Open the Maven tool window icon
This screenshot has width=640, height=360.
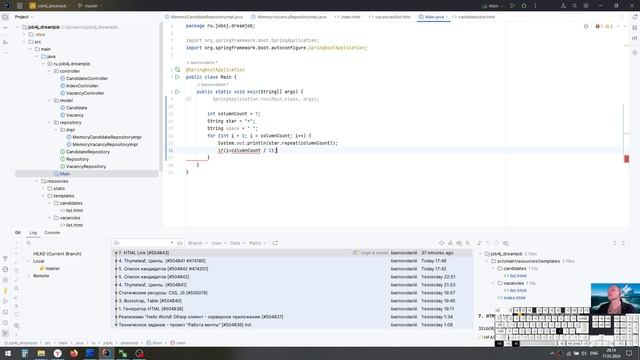(x=635, y=38)
